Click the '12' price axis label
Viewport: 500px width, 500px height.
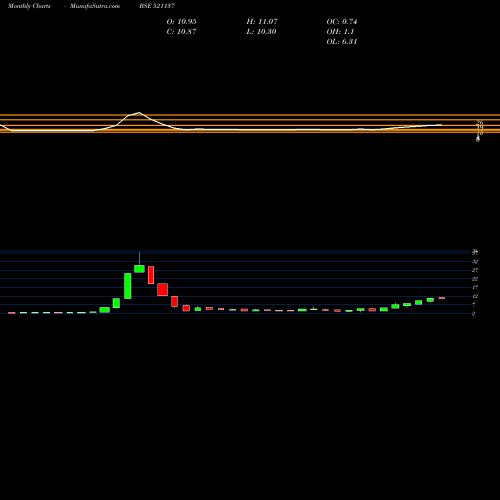(475, 296)
